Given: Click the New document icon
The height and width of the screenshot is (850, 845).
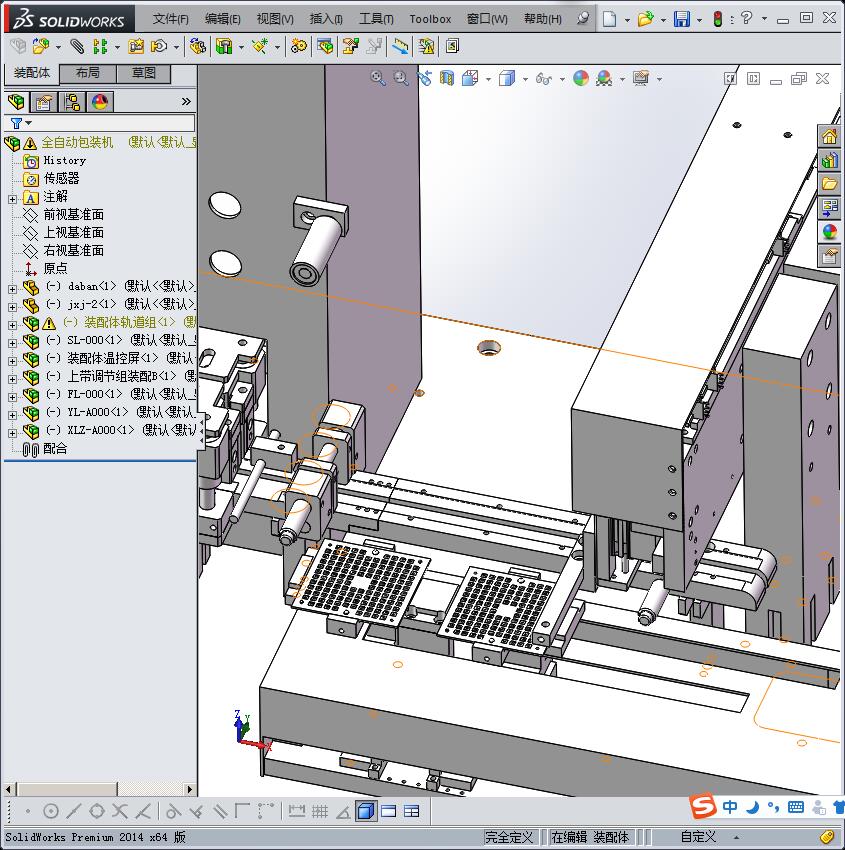Looking at the screenshot, I should (609, 19).
